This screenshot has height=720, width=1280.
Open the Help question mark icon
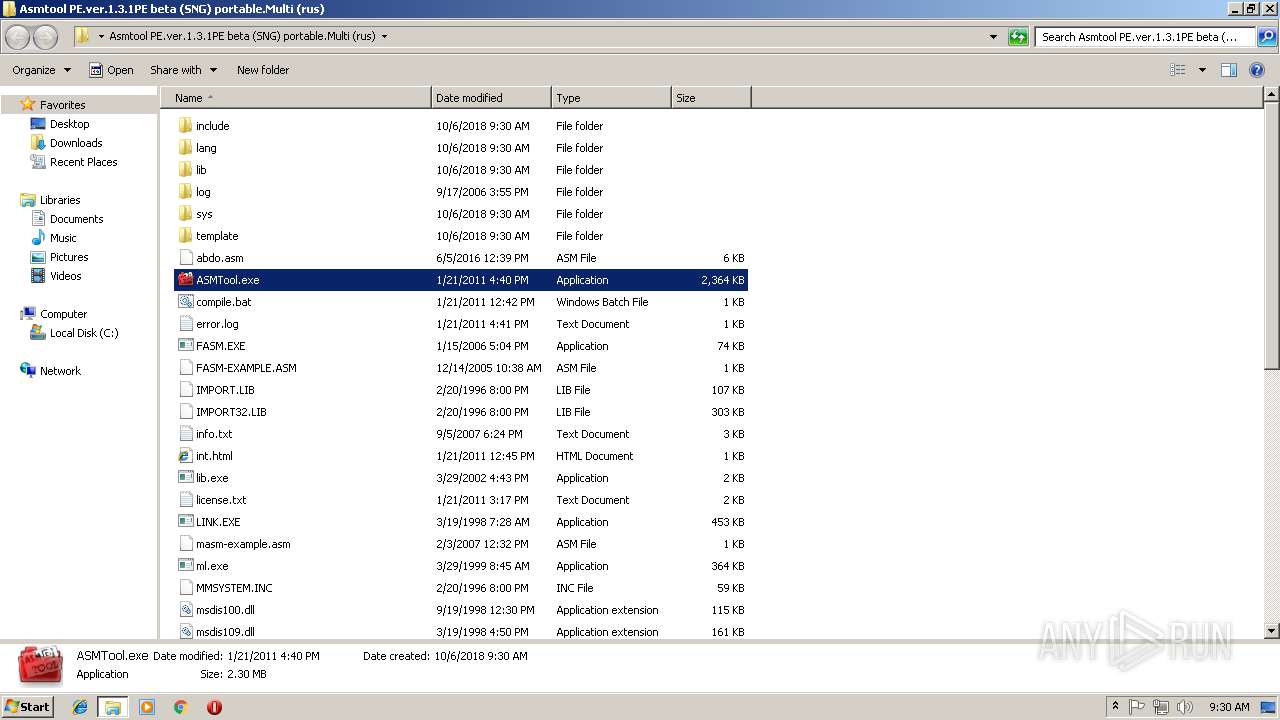(1258, 70)
